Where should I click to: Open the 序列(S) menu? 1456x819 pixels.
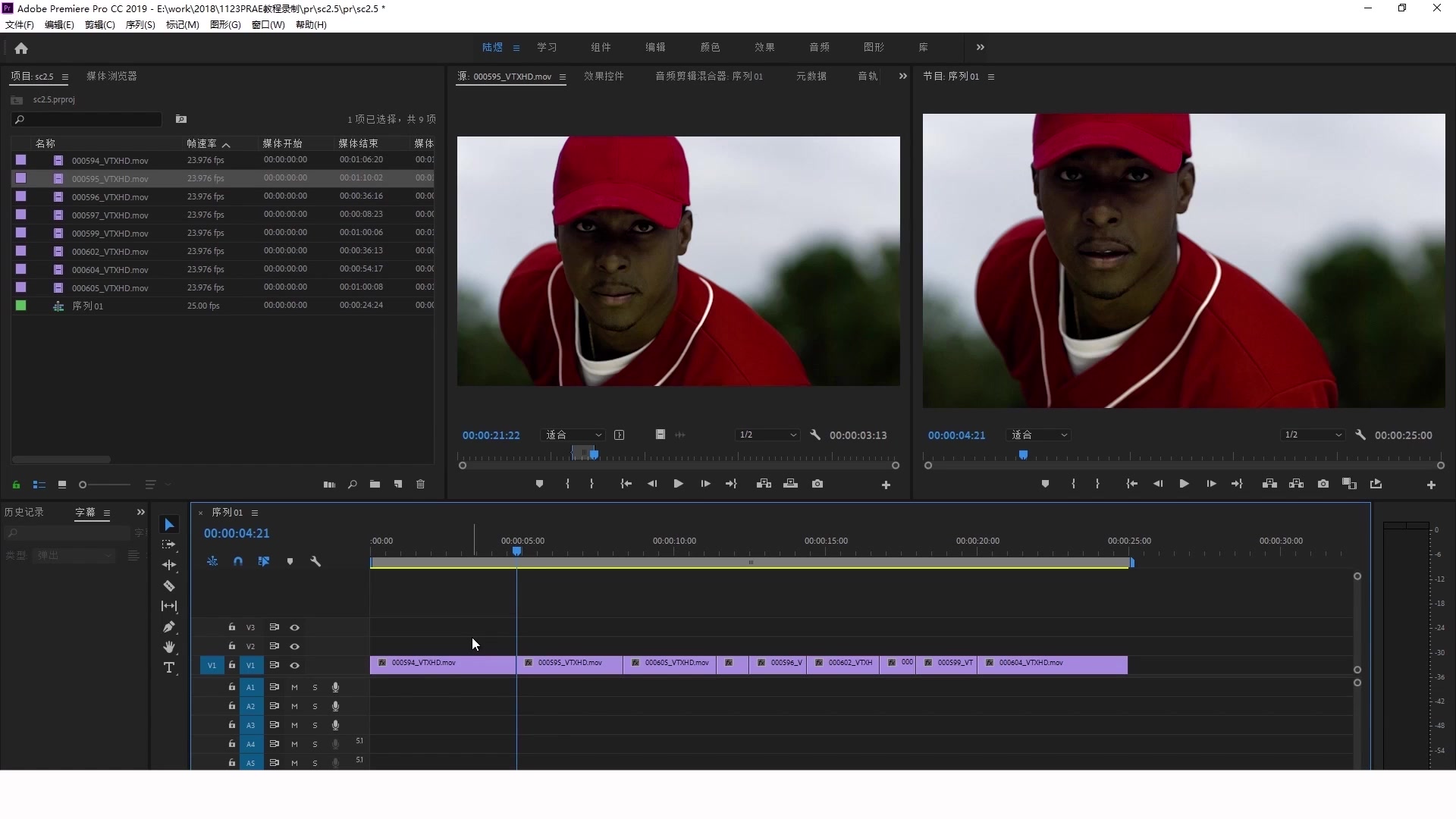[140, 24]
